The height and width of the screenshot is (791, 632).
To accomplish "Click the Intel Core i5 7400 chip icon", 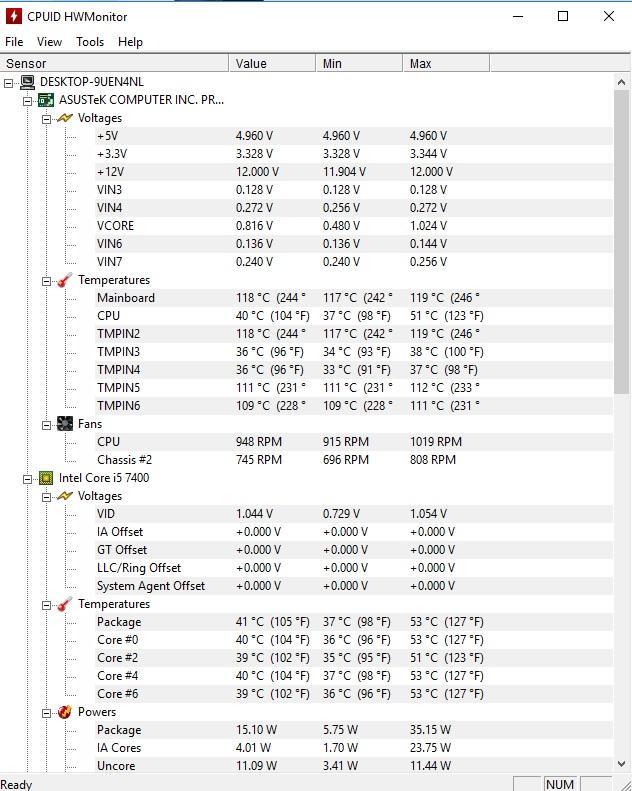I will (x=46, y=478).
